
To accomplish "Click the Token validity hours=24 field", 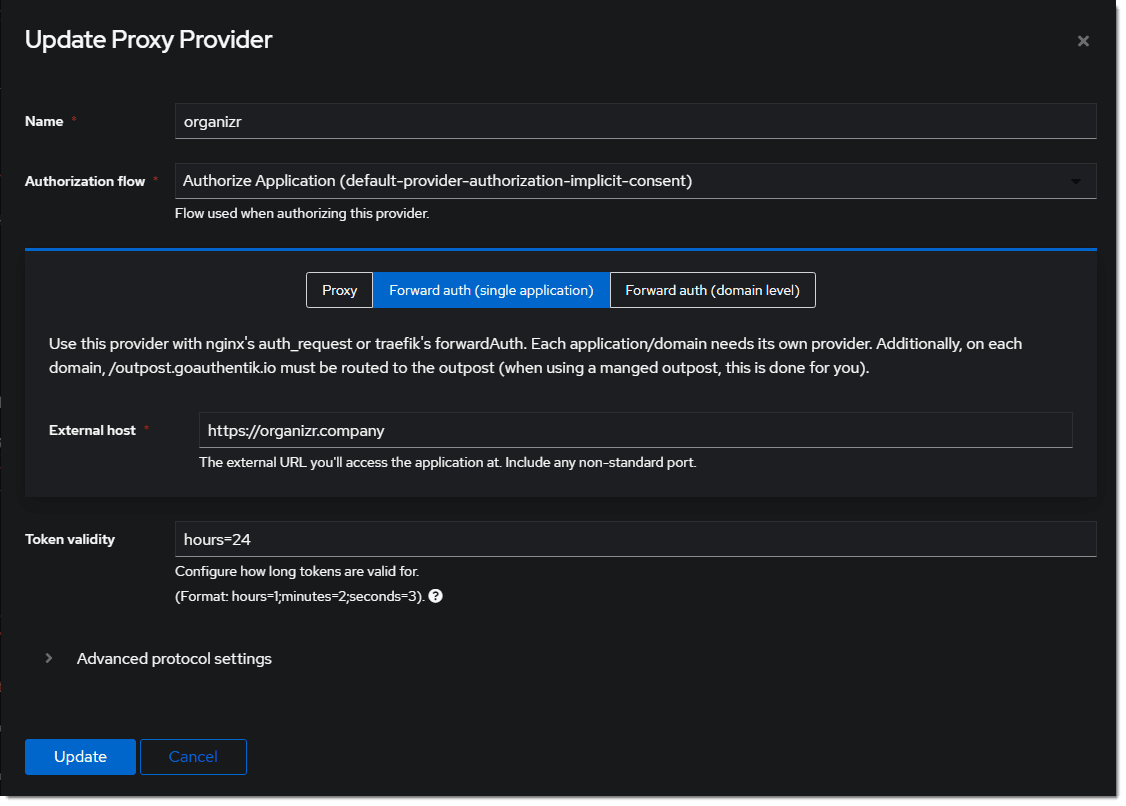I will point(635,539).
